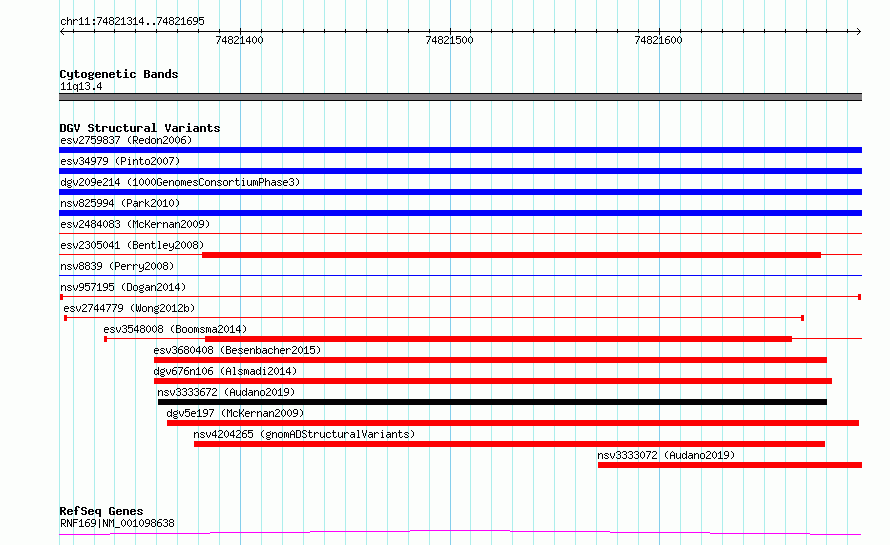This screenshot has height=545, width=890.
Task: Click the esv34979 (Pinto2007) variant label
Action: 120,161
